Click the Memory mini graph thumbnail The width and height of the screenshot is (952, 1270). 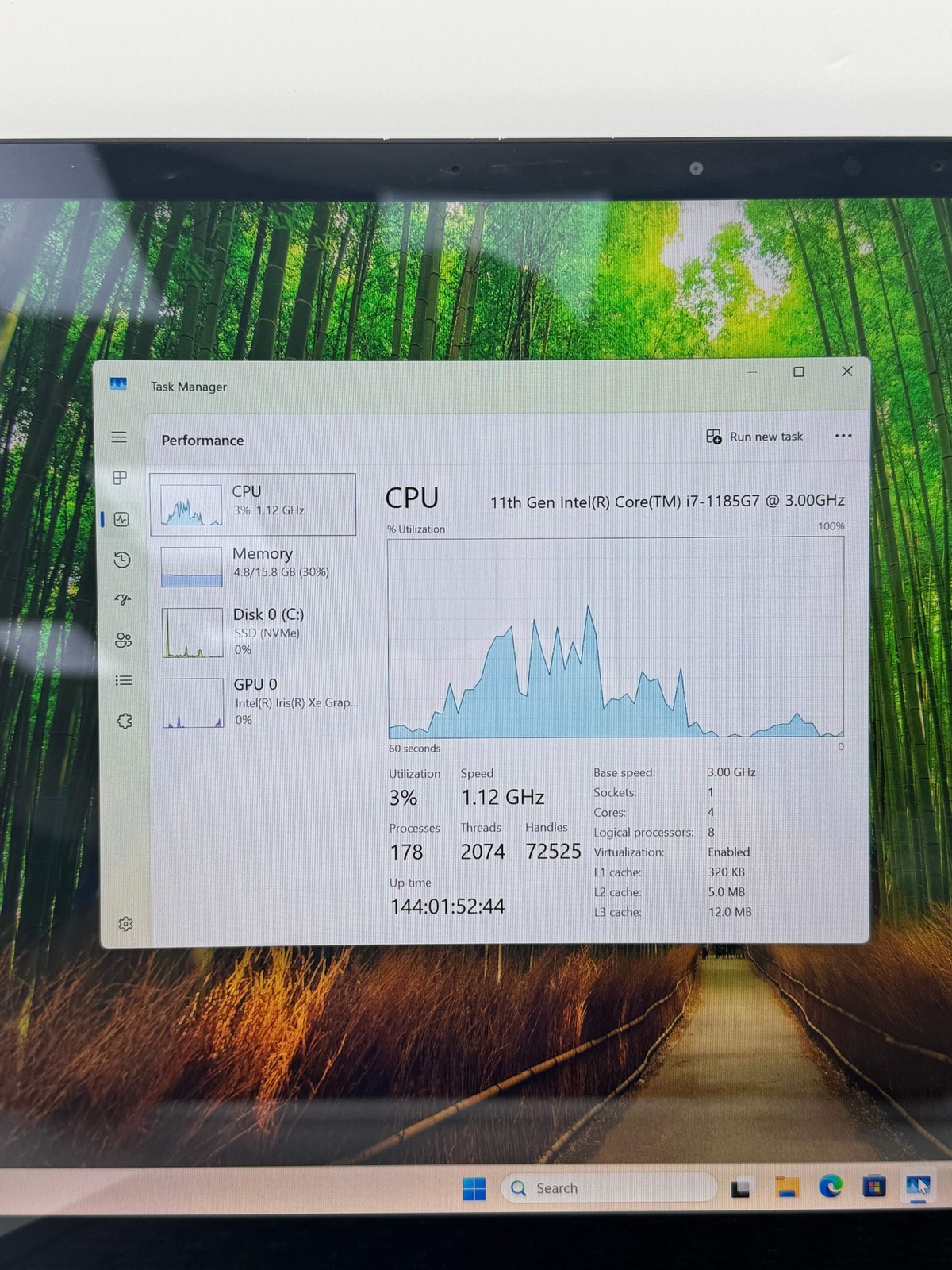pyautogui.click(x=191, y=567)
